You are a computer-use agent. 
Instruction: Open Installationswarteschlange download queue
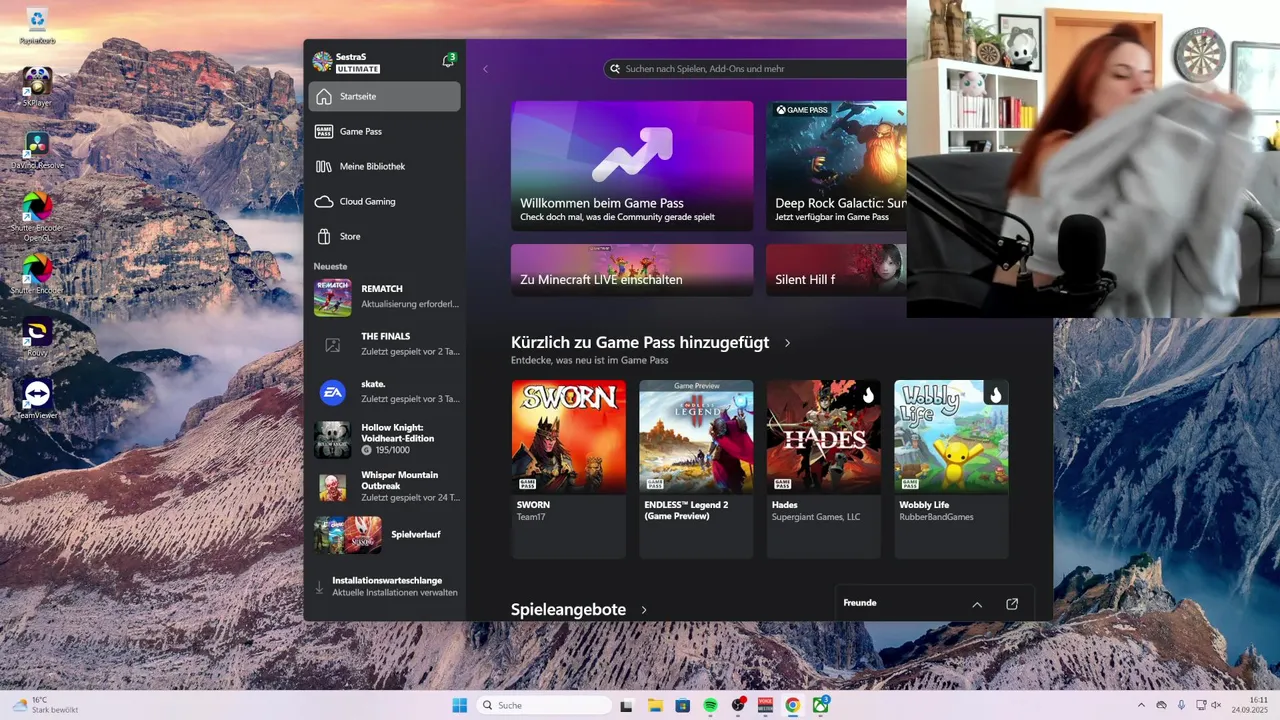click(x=386, y=587)
